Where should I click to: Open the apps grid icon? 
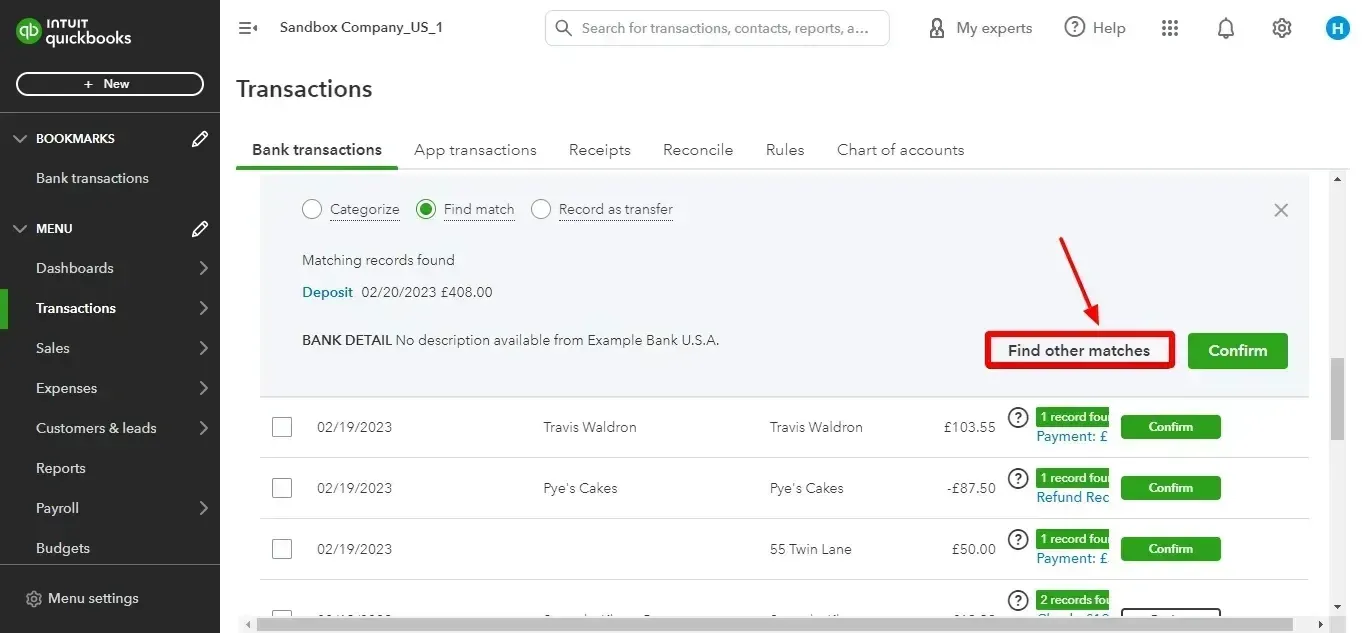(x=1170, y=28)
